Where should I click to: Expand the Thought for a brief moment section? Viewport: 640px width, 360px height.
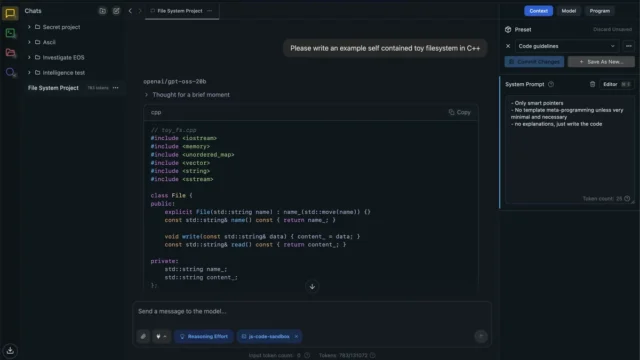187,95
